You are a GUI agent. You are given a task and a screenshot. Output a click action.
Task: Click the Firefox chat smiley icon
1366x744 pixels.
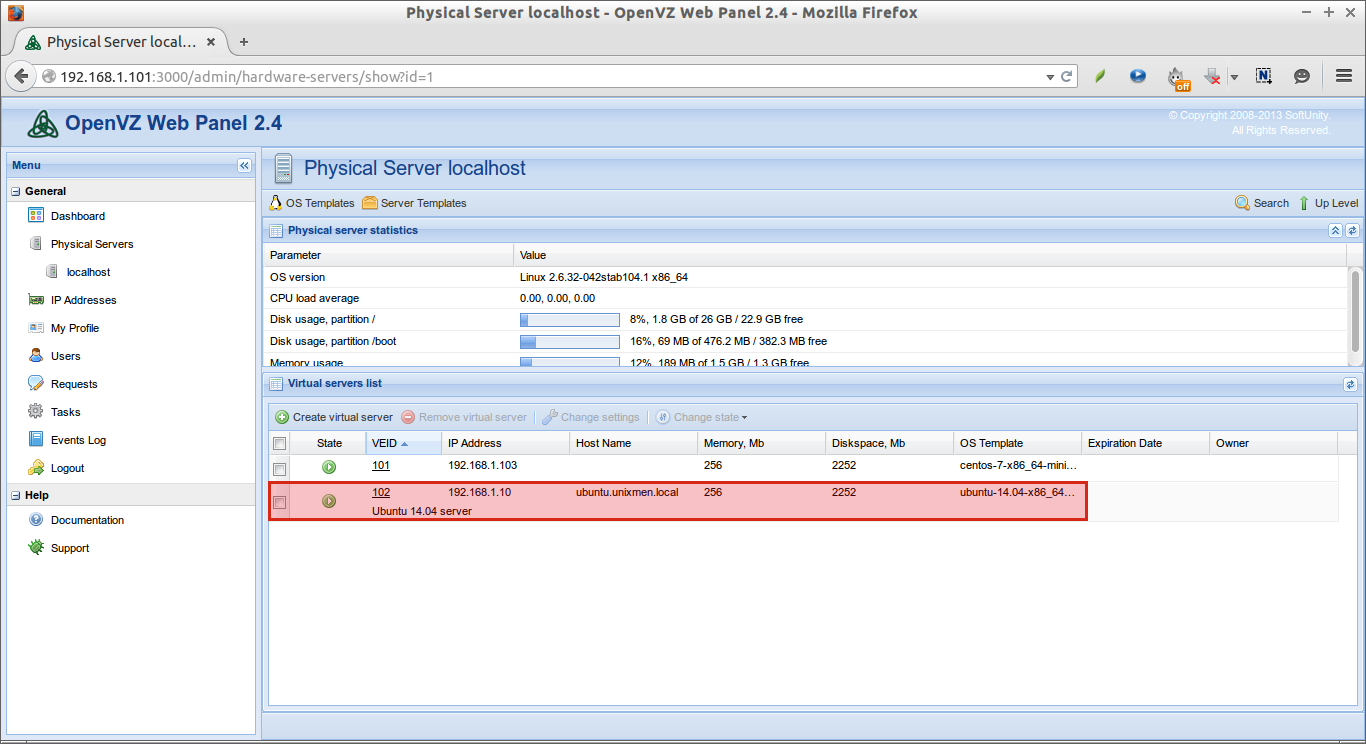tap(1302, 76)
